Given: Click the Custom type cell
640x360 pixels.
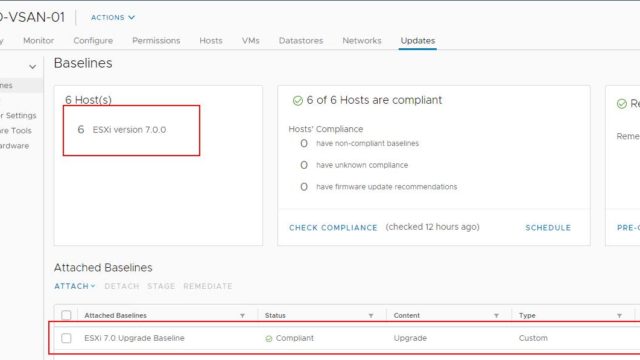Looking at the screenshot, I should (533, 338).
